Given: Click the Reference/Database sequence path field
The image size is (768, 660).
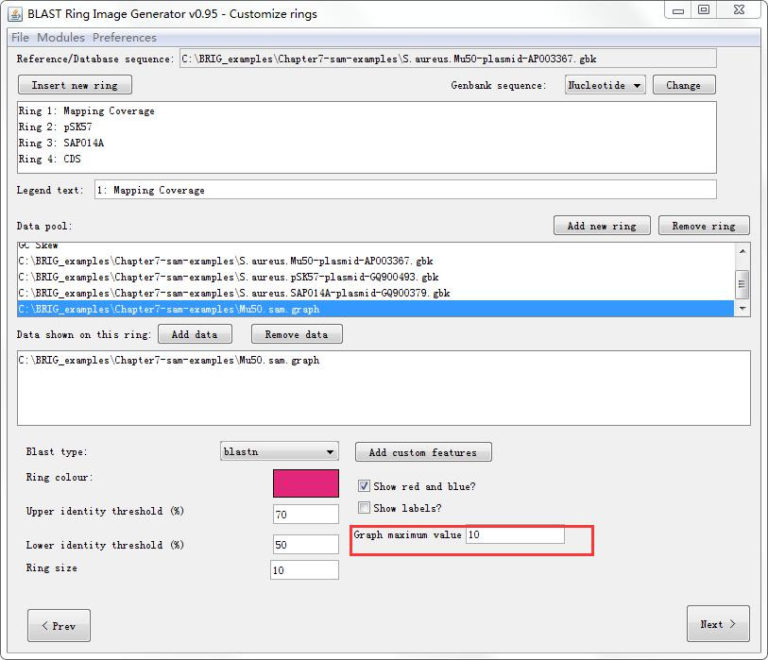Looking at the screenshot, I should 448,58.
